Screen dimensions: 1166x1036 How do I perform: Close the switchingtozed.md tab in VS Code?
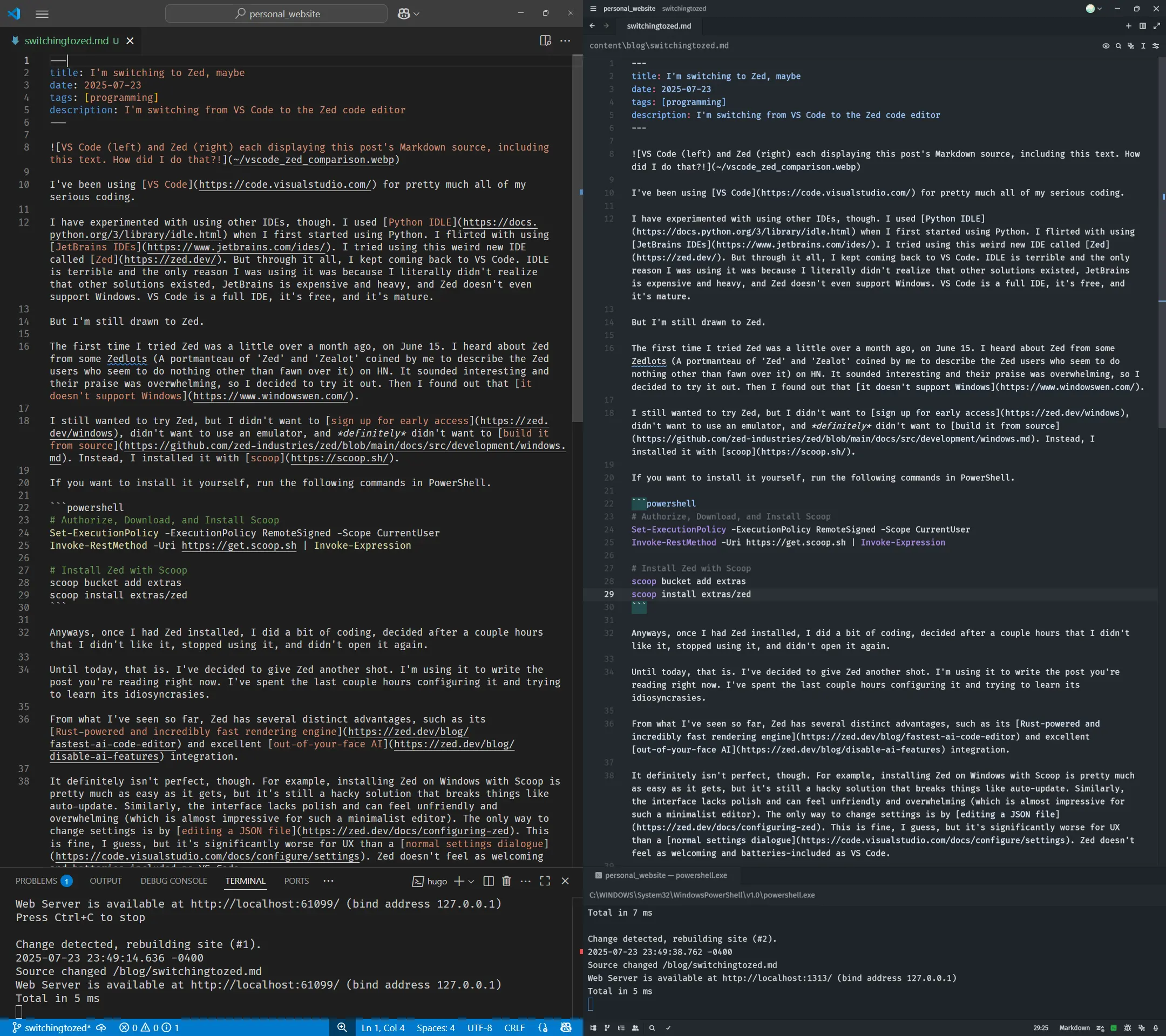(130, 40)
